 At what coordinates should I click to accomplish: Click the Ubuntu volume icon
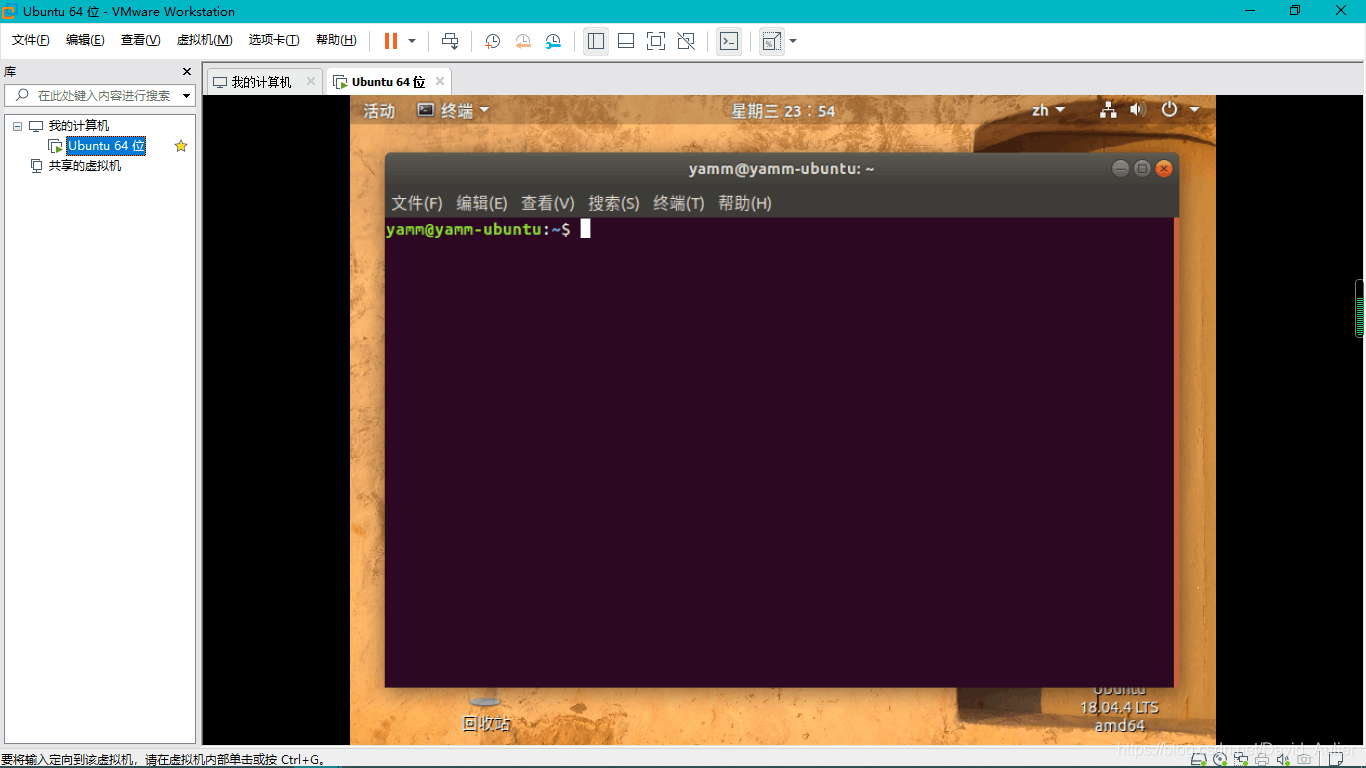pos(1138,110)
